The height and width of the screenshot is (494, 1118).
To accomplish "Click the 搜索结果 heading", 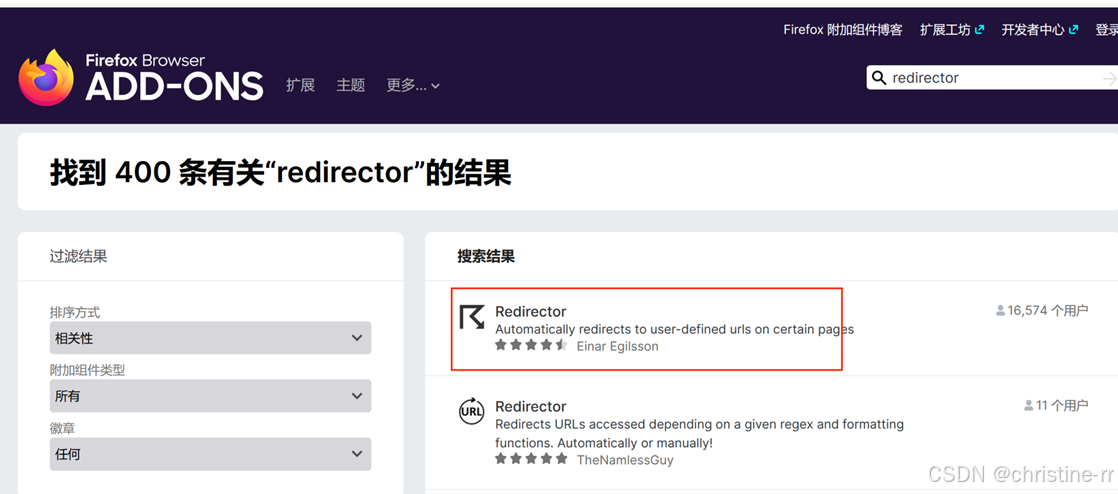I will pos(486,257).
